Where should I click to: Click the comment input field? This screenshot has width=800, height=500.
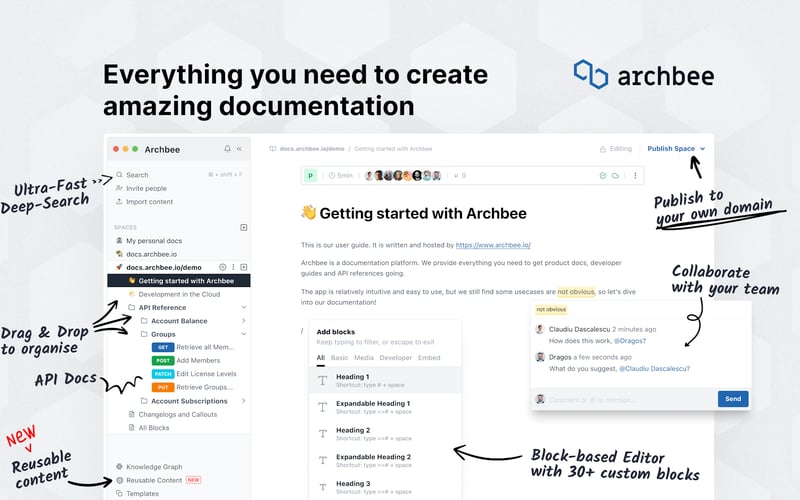[x=630, y=399]
